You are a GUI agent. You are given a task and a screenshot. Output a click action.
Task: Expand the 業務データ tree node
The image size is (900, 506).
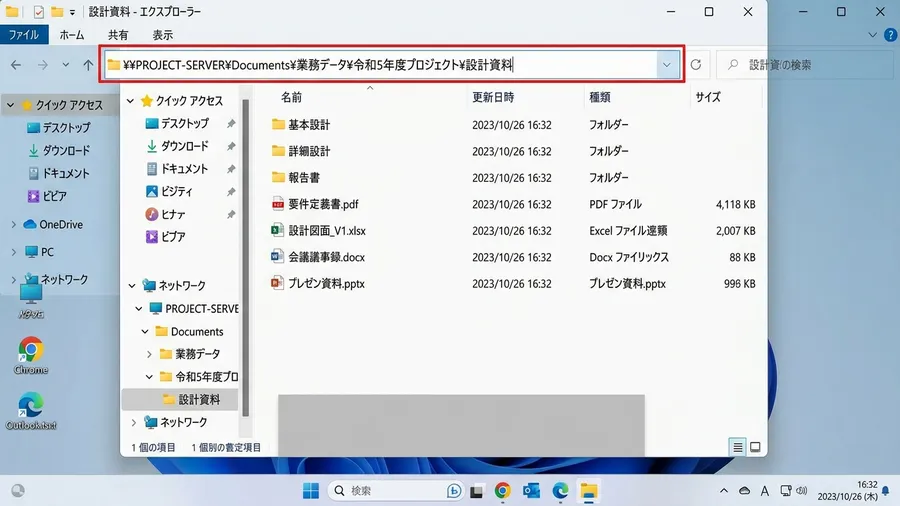pos(149,354)
